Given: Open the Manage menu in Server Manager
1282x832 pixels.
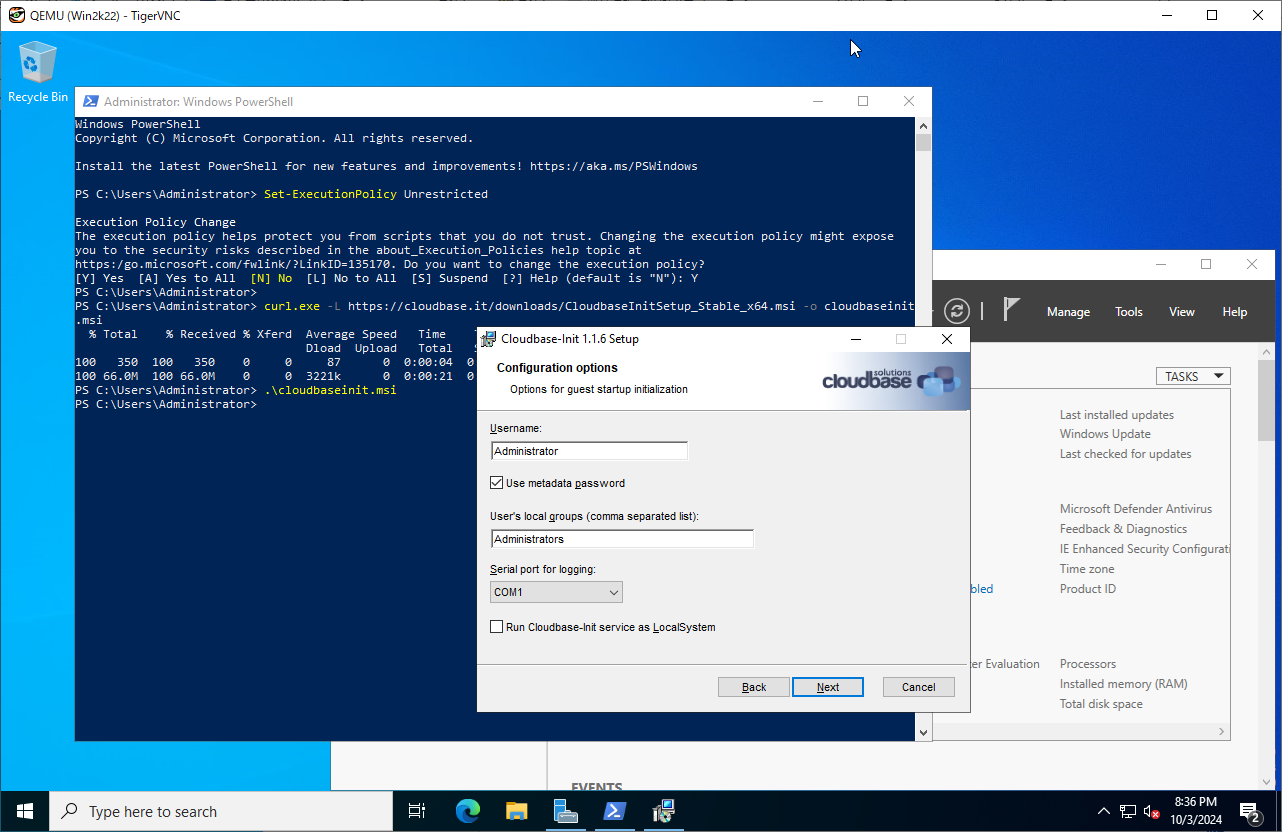Looking at the screenshot, I should 1068,312.
